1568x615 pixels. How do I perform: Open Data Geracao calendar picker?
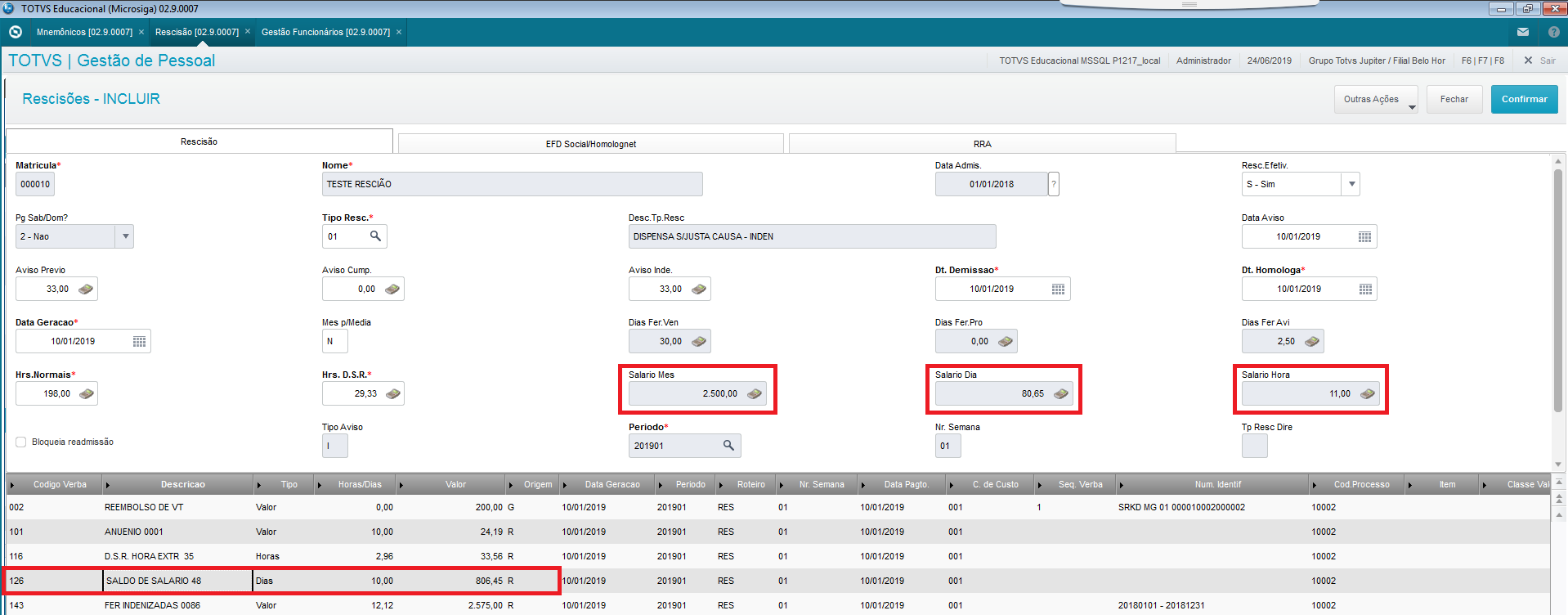(x=139, y=341)
